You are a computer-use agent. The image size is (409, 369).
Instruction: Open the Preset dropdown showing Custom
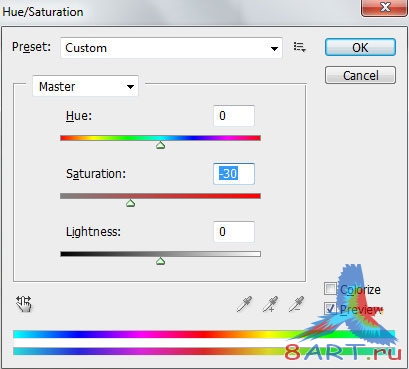[x=171, y=48]
